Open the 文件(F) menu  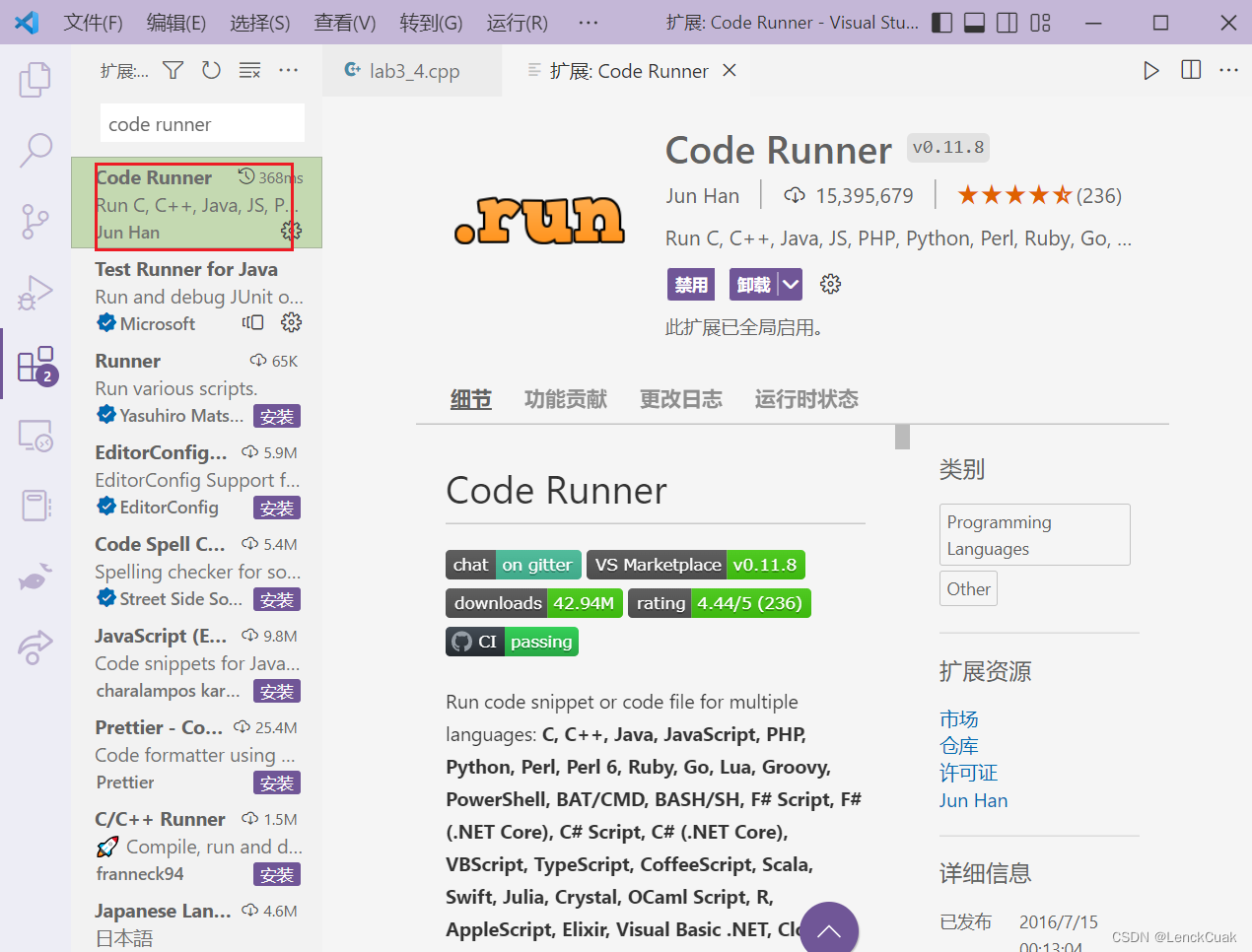tap(94, 23)
